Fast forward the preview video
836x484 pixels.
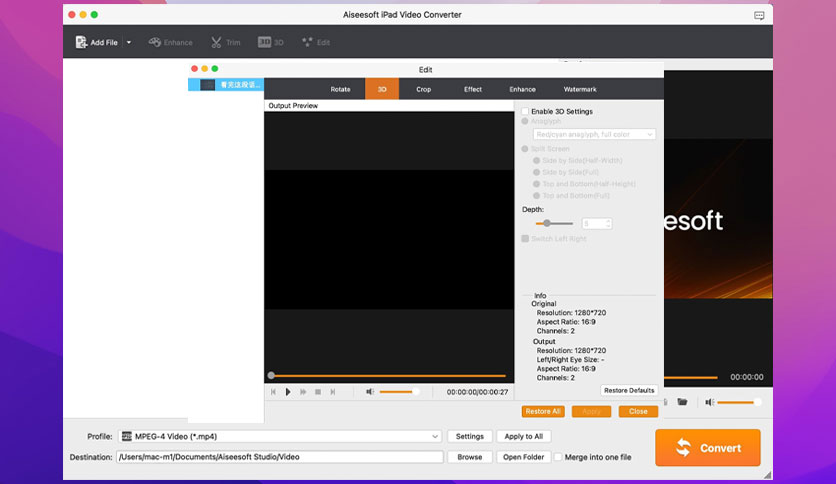click(x=303, y=392)
